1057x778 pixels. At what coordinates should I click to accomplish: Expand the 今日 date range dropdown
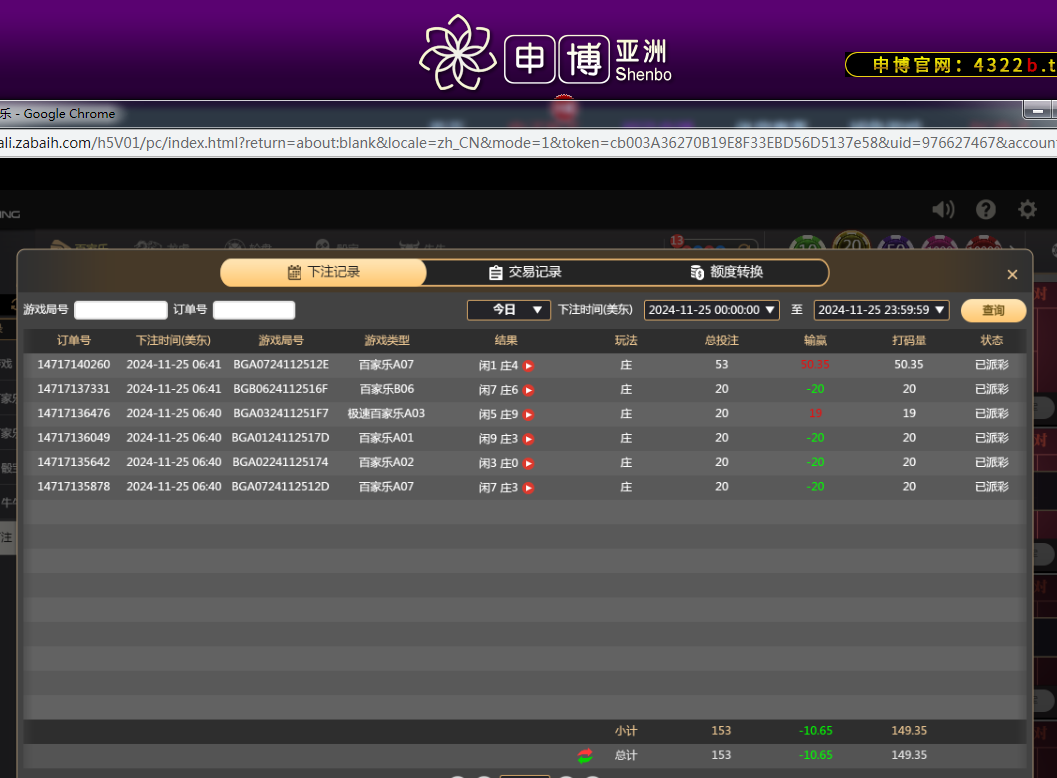point(509,310)
